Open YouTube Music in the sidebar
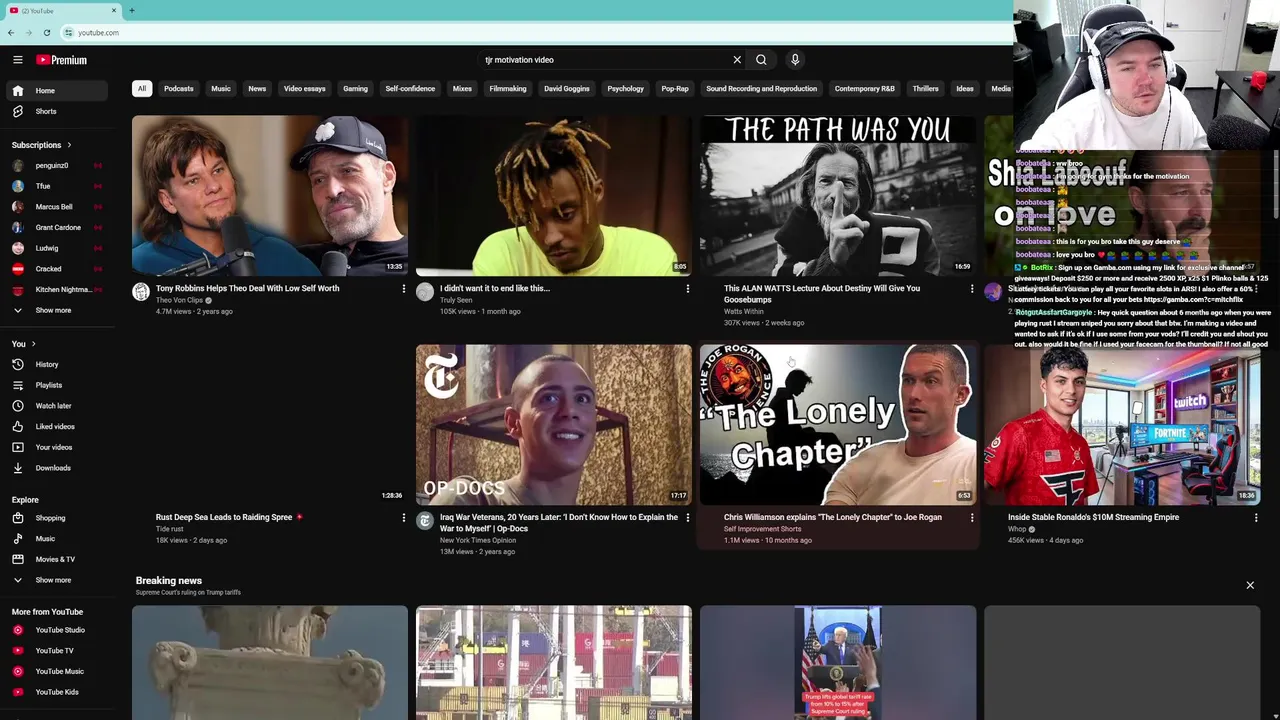The height and width of the screenshot is (720, 1280). (x=59, y=671)
